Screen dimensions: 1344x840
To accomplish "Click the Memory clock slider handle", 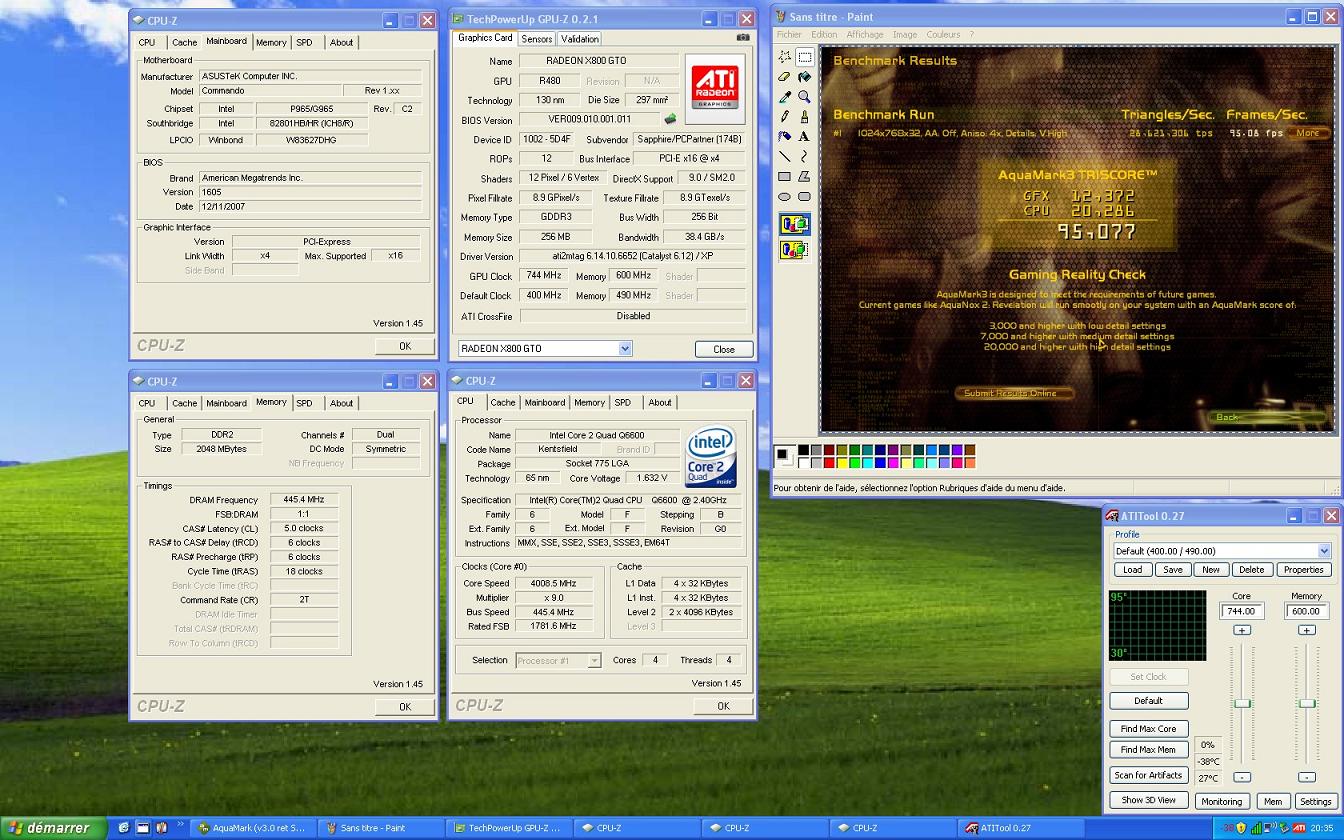I will pos(1307,703).
